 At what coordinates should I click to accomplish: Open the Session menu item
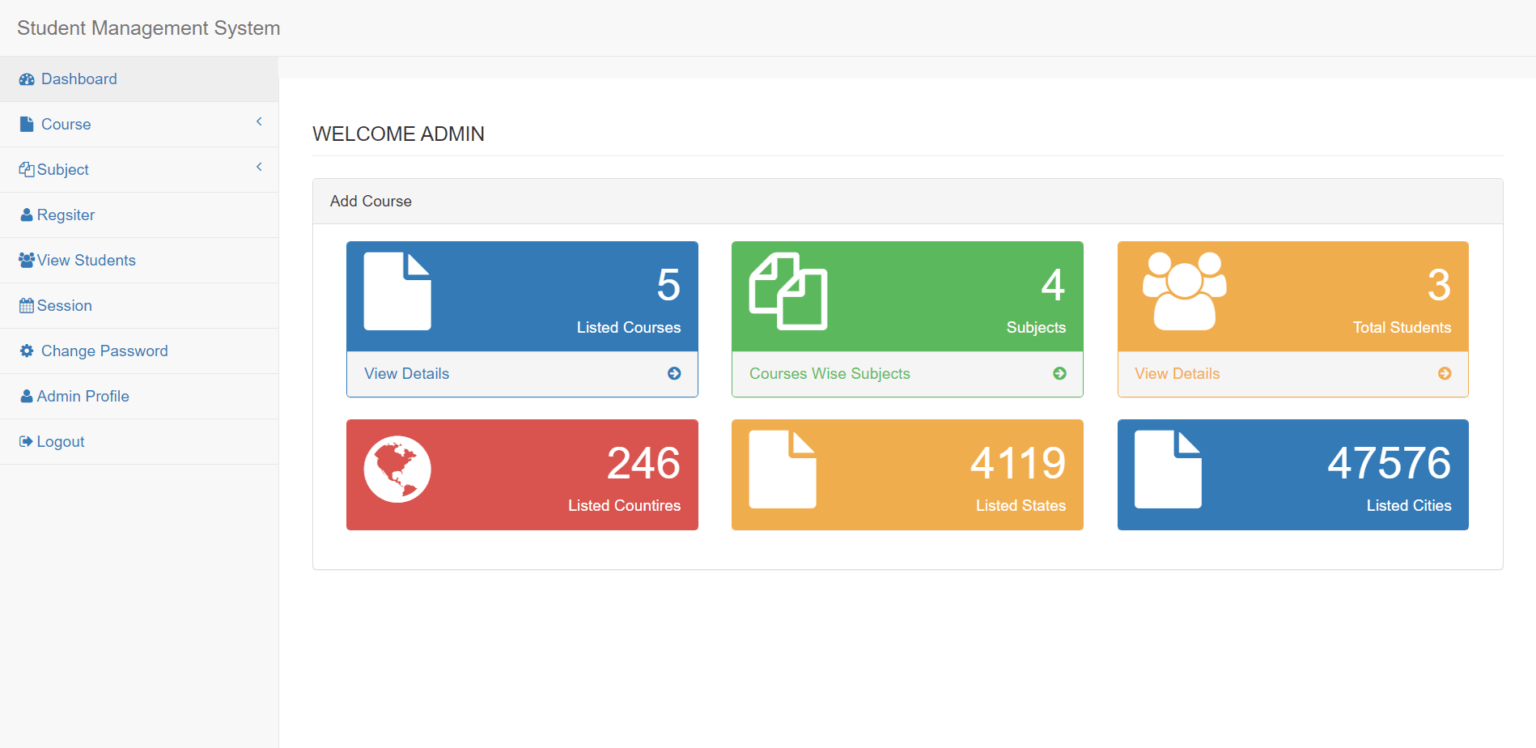(x=64, y=306)
